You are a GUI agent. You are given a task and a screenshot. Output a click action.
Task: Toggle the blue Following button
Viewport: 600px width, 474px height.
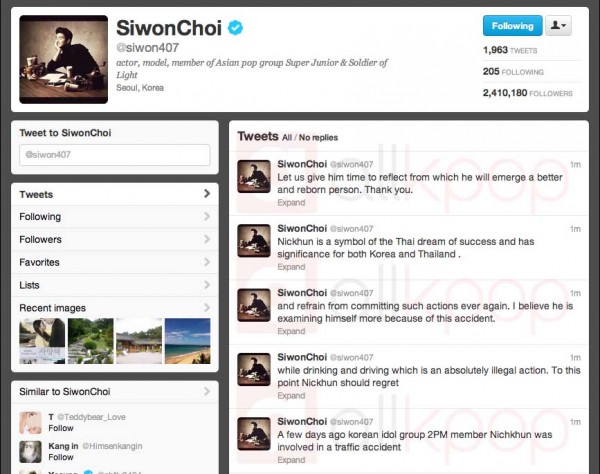512,26
